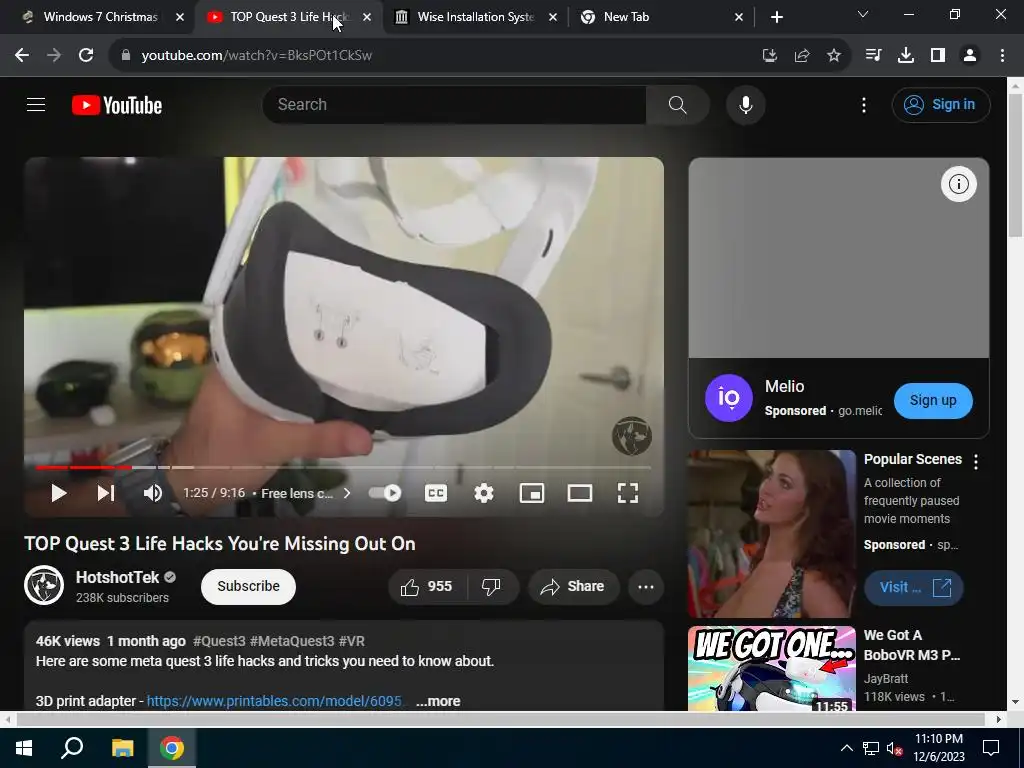Share this page icon in address bar
The width and height of the screenshot is (1024, 768).
pyautogui.click(x=802, y=56)
